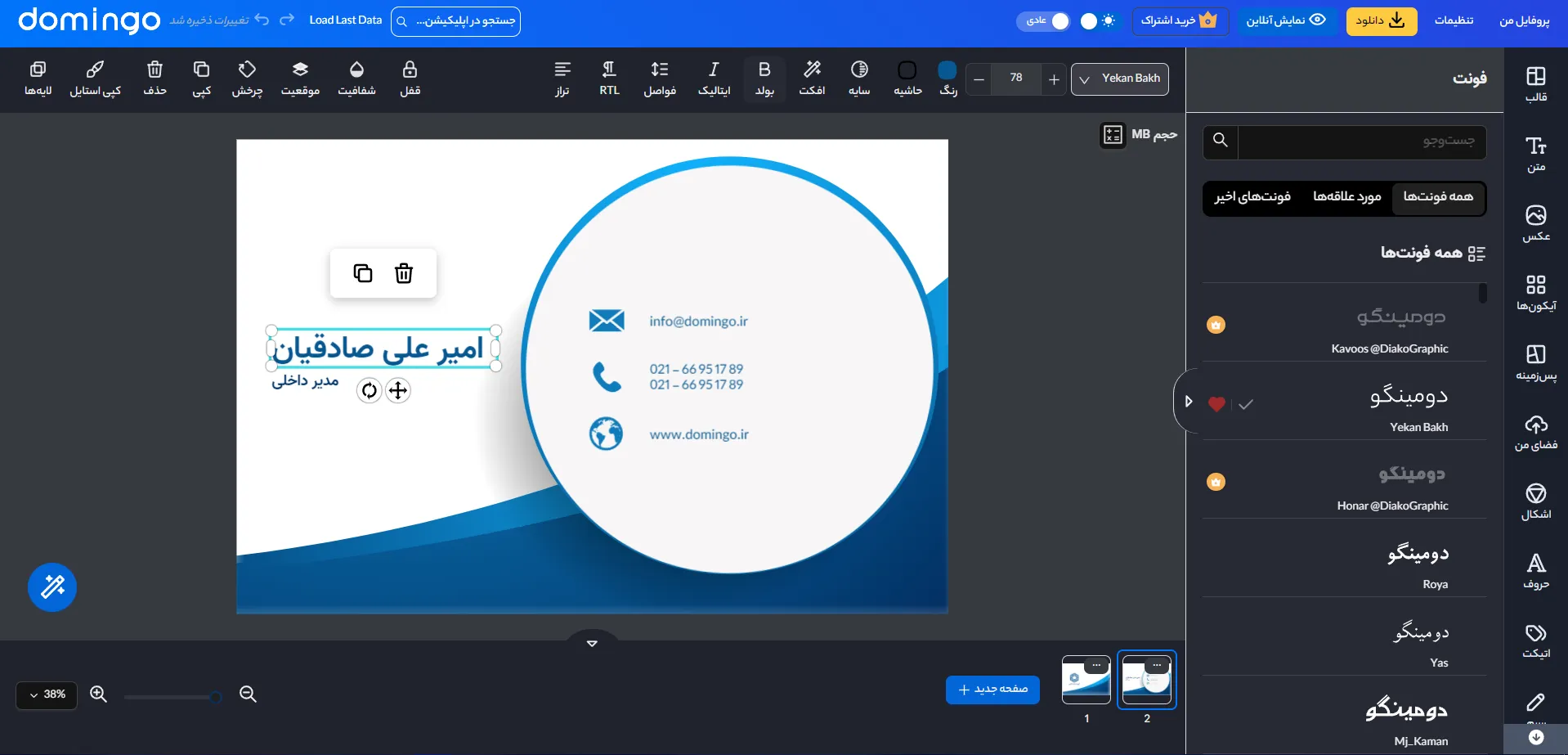Toggle favorite heart on Yekan Bakh font
1568x755 pixels.
coord(1216,404)
